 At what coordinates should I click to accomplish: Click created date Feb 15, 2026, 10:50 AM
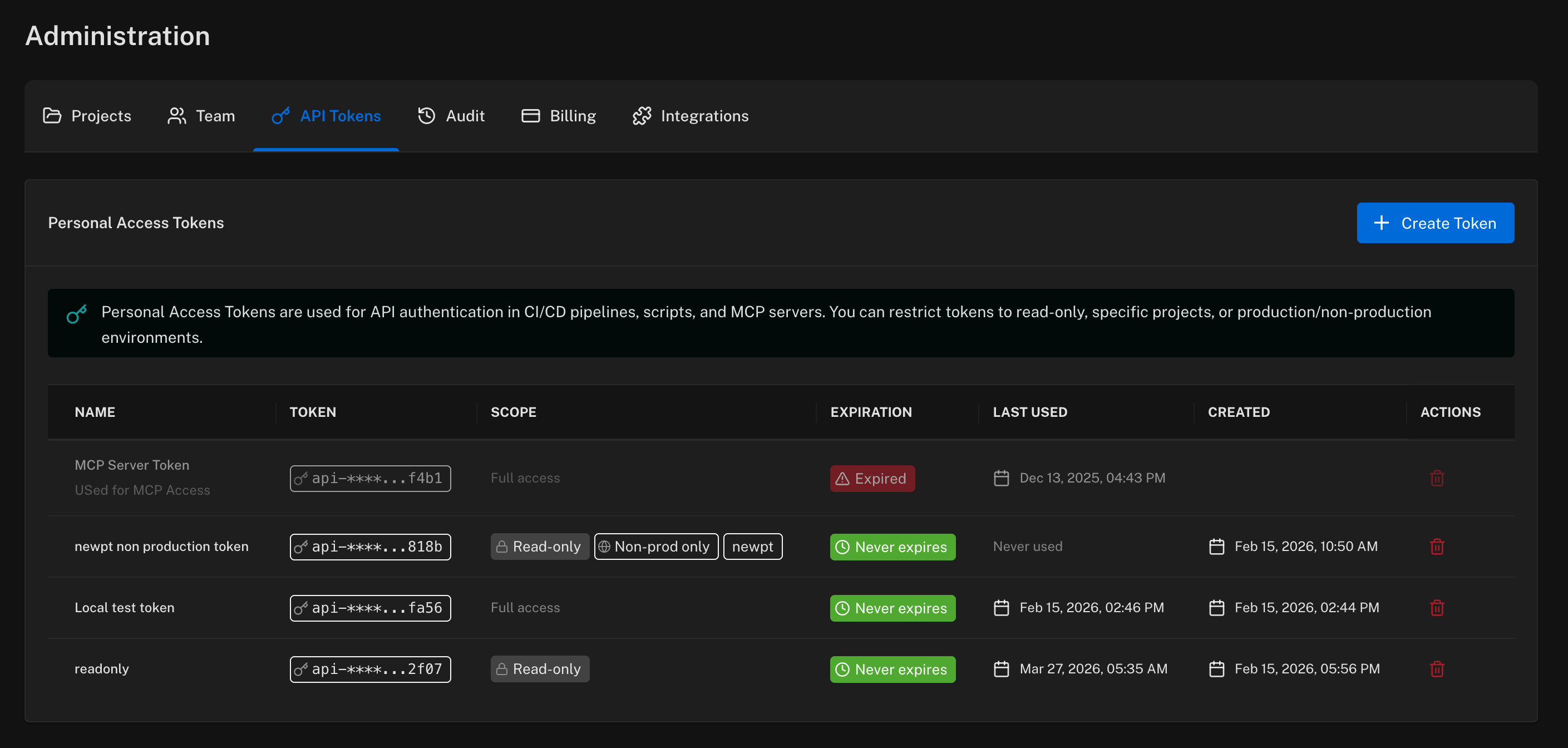coord(1306,547)
